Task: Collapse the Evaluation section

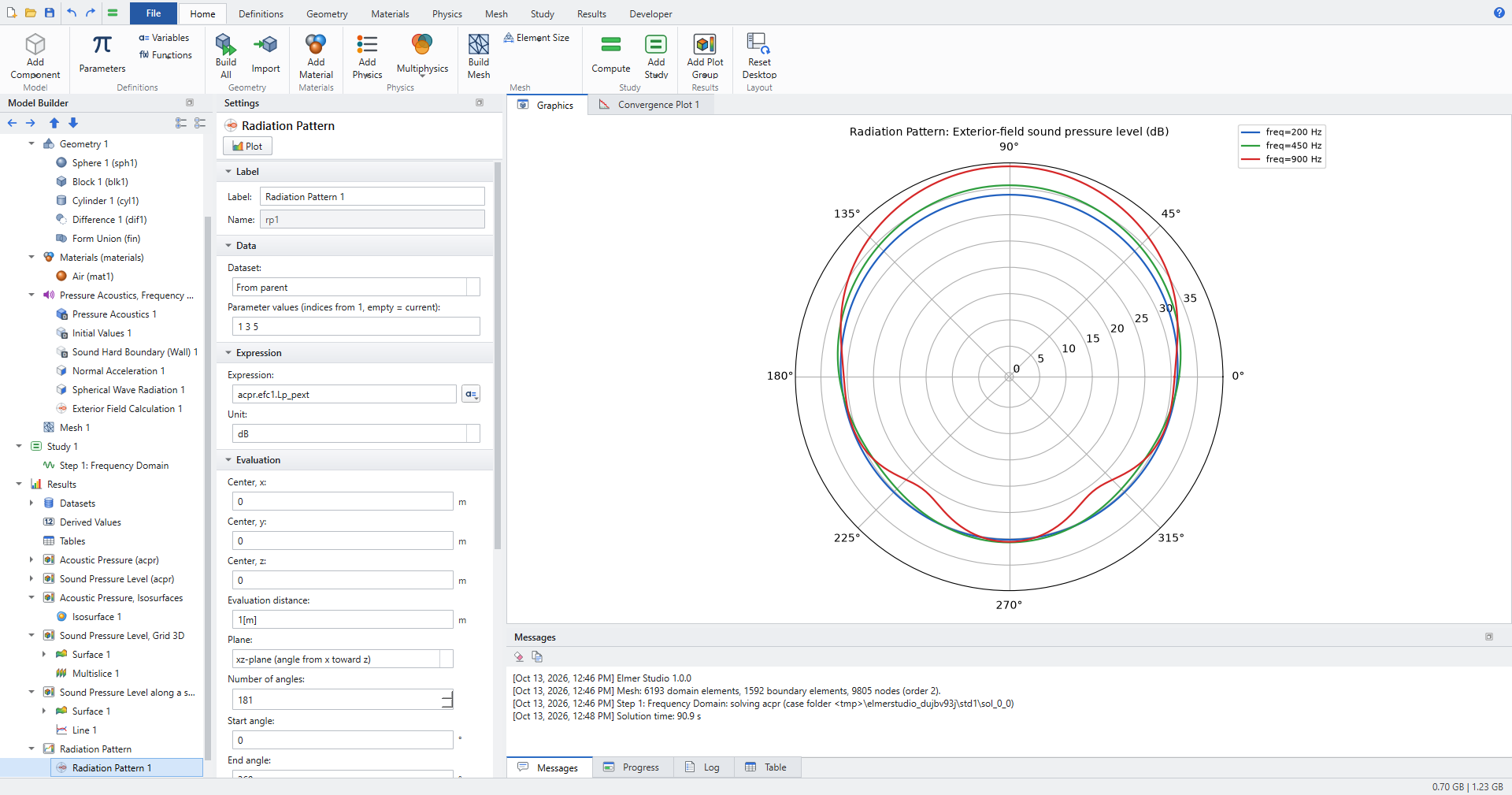Action: pos(228,460)
